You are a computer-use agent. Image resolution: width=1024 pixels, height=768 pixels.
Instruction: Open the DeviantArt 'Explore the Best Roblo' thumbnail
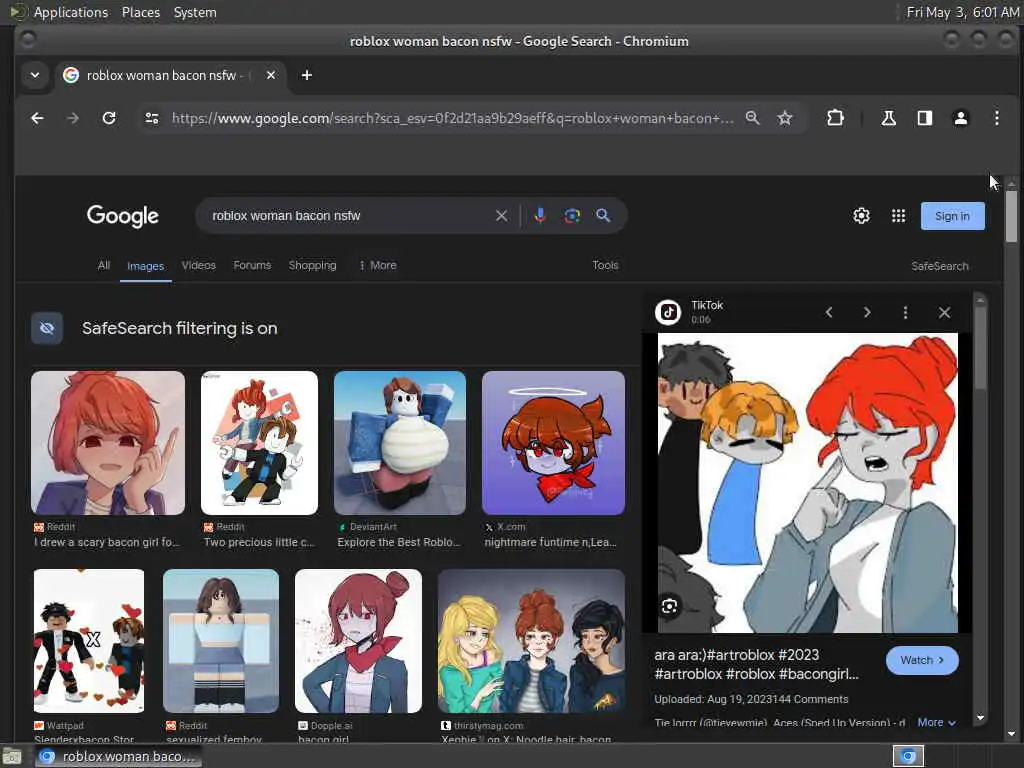coord(400,443)
